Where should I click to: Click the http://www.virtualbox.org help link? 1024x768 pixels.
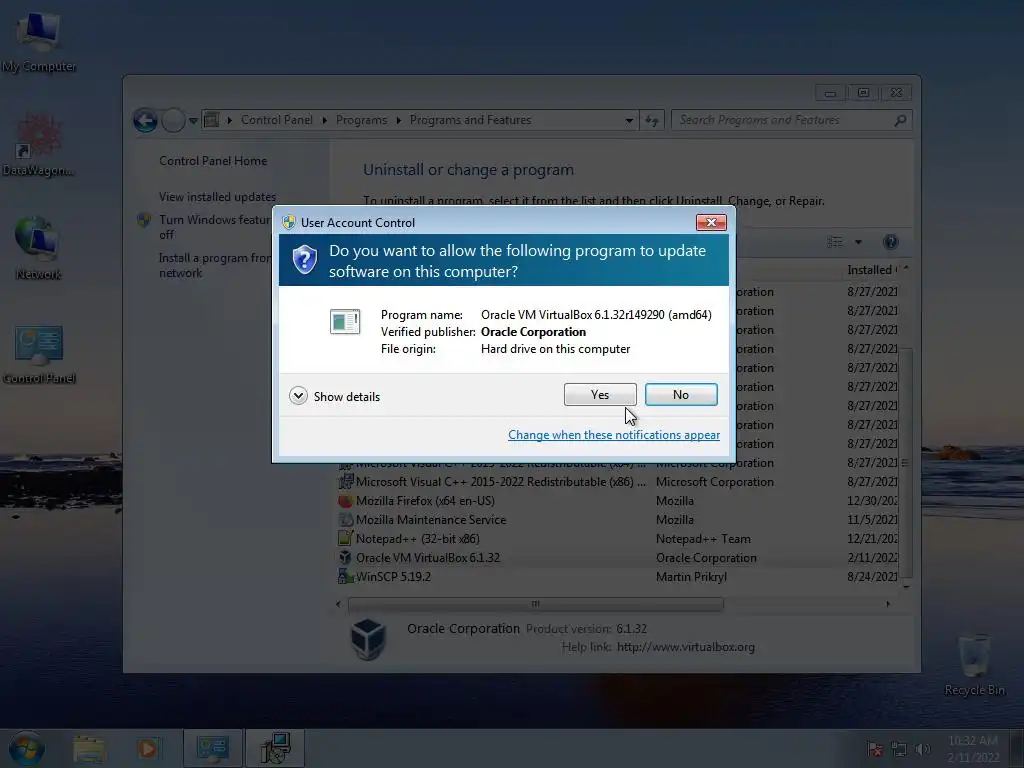(686, 647)
